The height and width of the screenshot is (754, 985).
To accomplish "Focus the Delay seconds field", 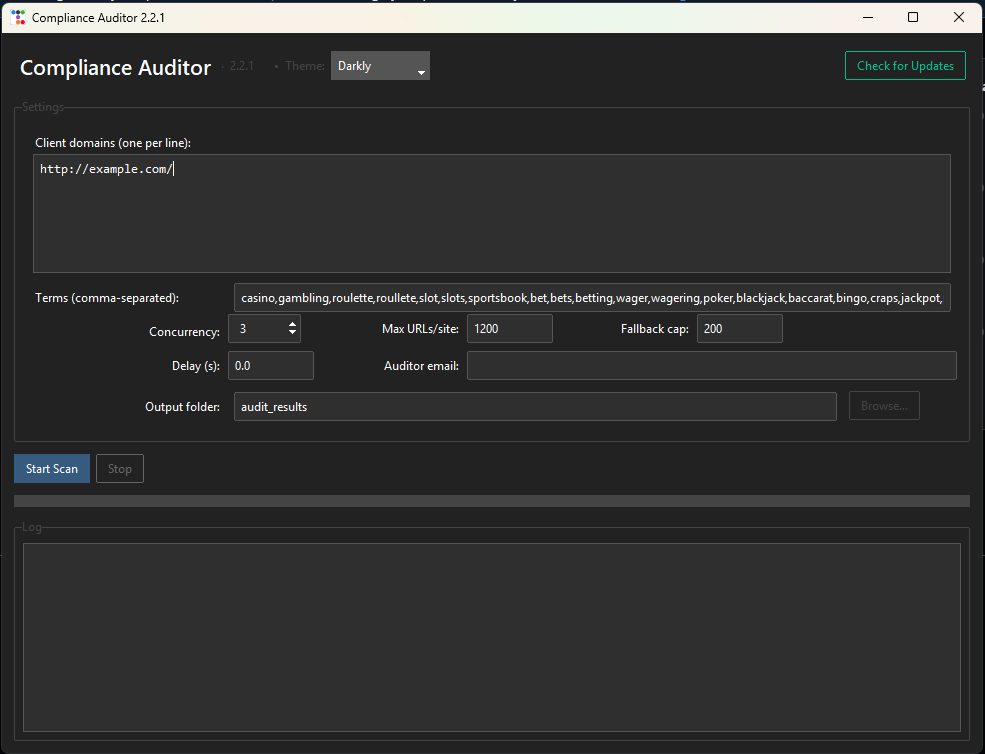I will click(270, 365).
